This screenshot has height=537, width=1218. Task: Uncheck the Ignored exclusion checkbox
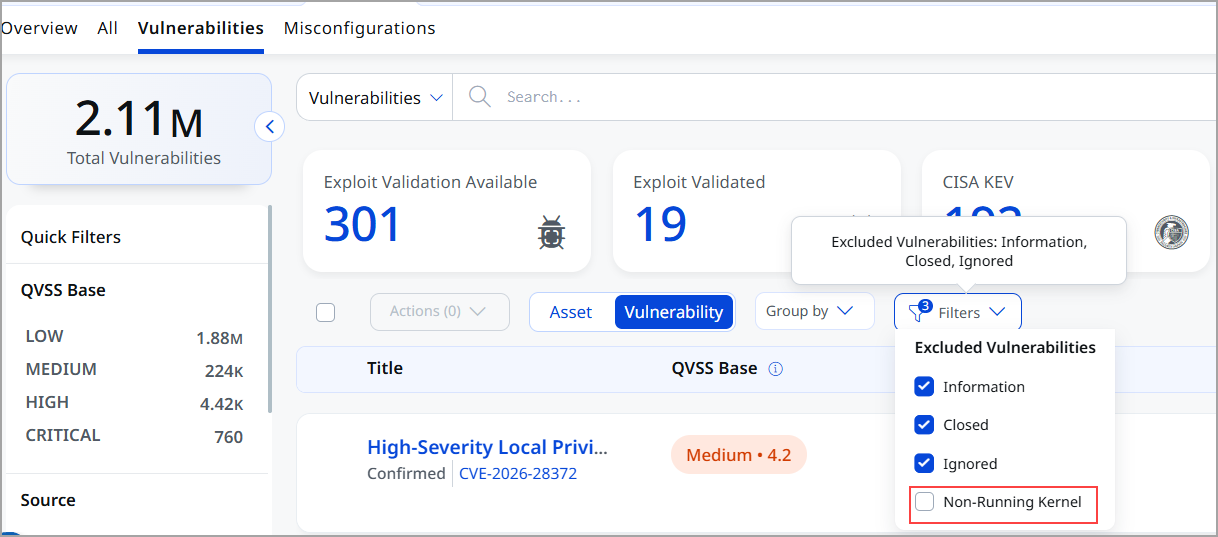tap(924, 463)
